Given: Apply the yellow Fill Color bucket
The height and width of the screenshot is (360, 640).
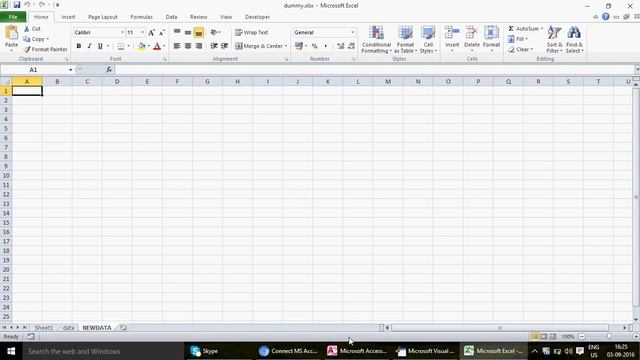Looking at the screenshot, I should click(x=142, y=47).
